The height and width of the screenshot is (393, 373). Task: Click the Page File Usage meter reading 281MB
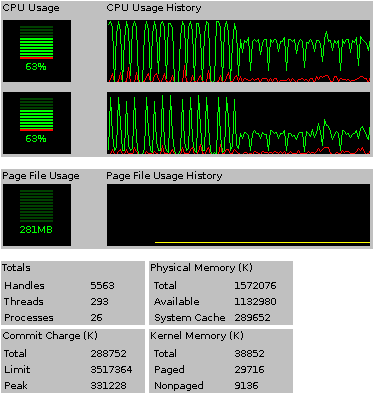pos(37,215)
